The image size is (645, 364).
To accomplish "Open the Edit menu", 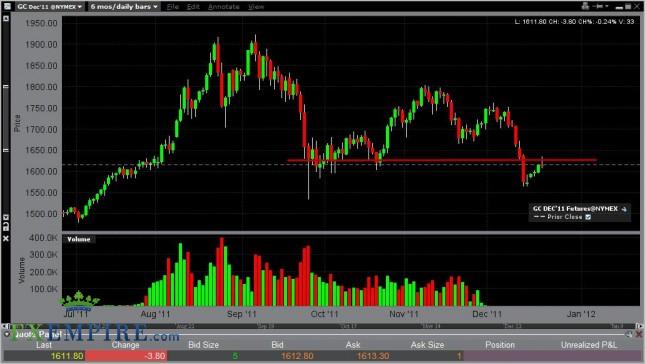I will [193, 7].
